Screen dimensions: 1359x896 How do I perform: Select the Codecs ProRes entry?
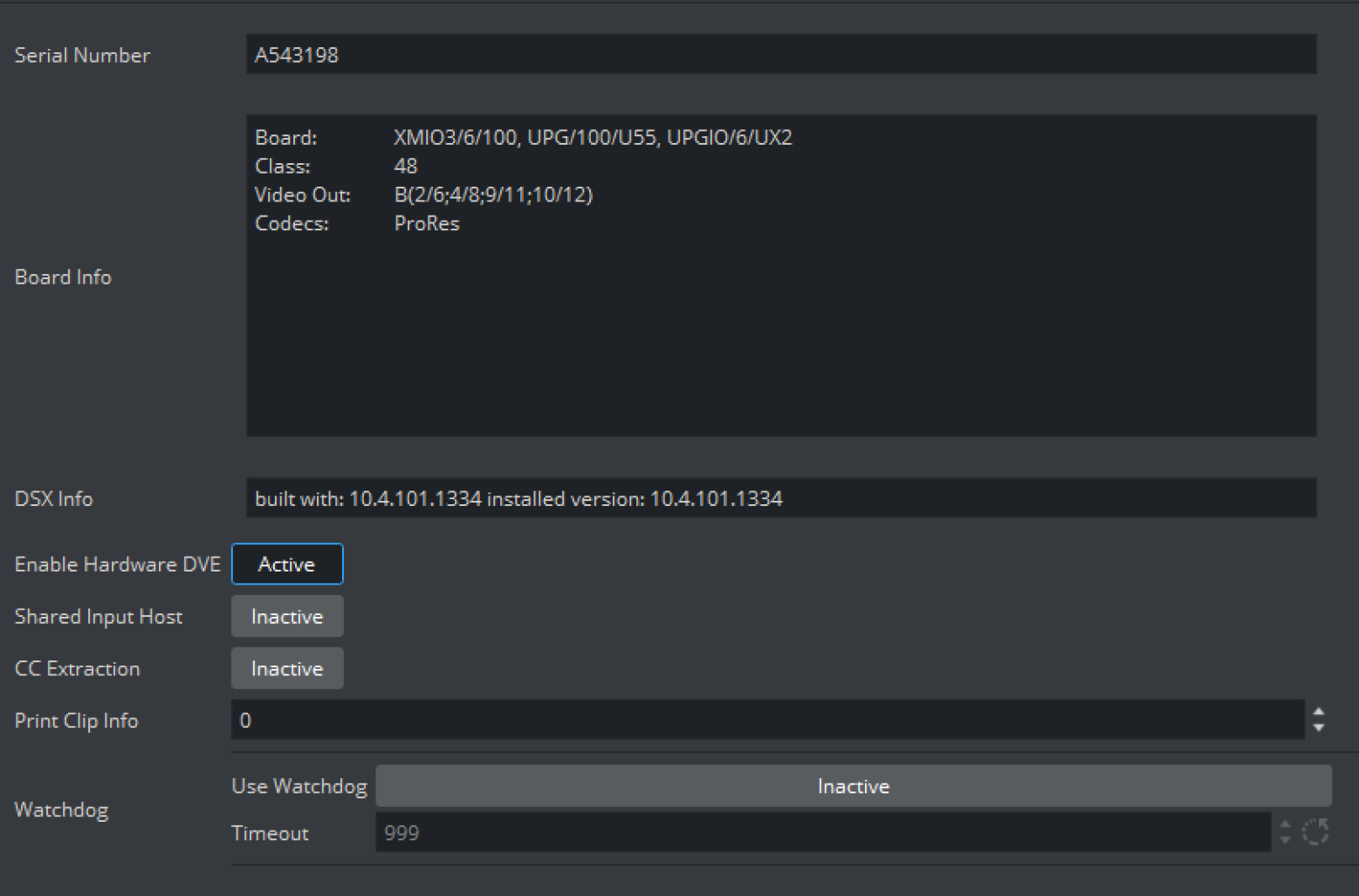(427, 223)
